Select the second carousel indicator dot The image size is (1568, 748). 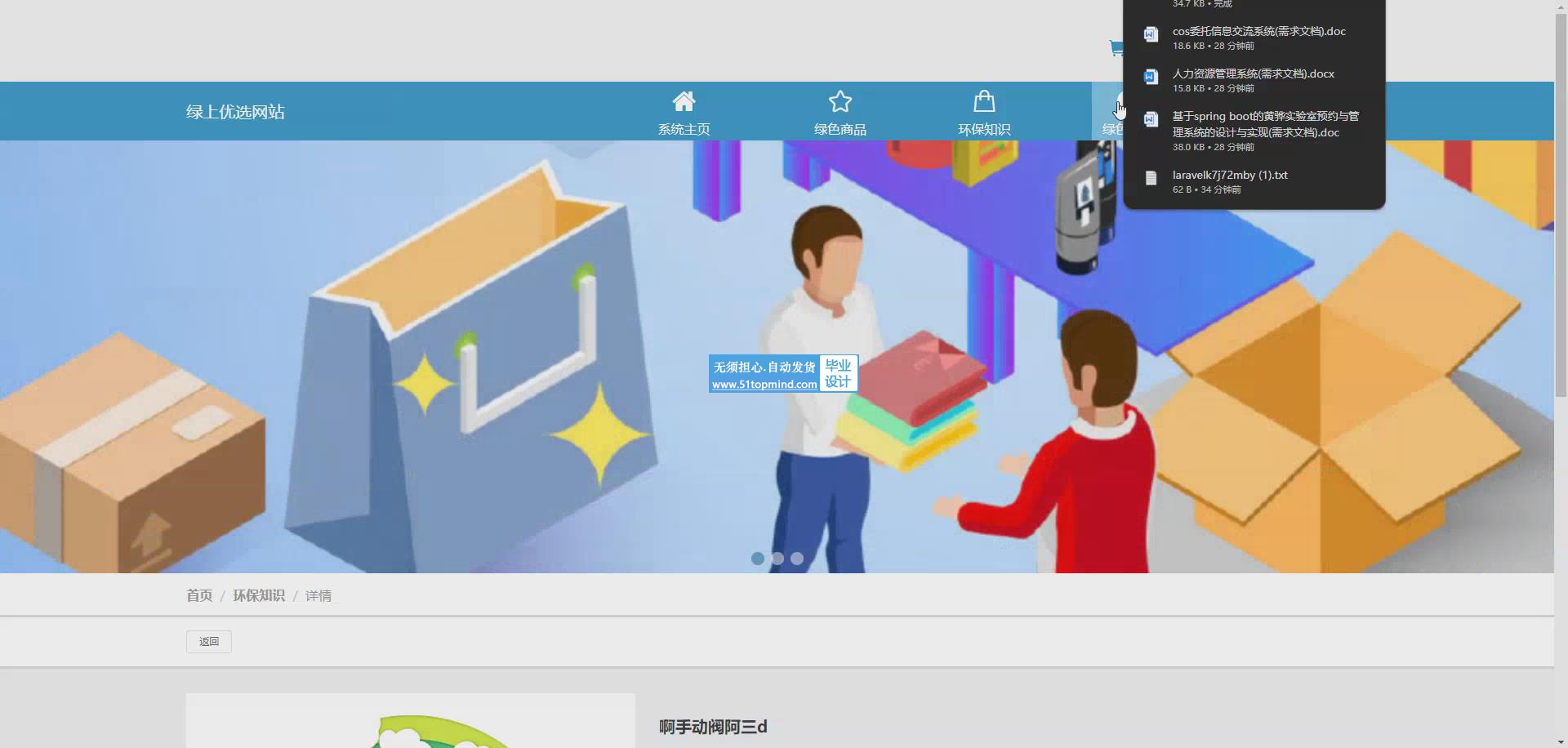pyautogui.click(x=777, y=559)
